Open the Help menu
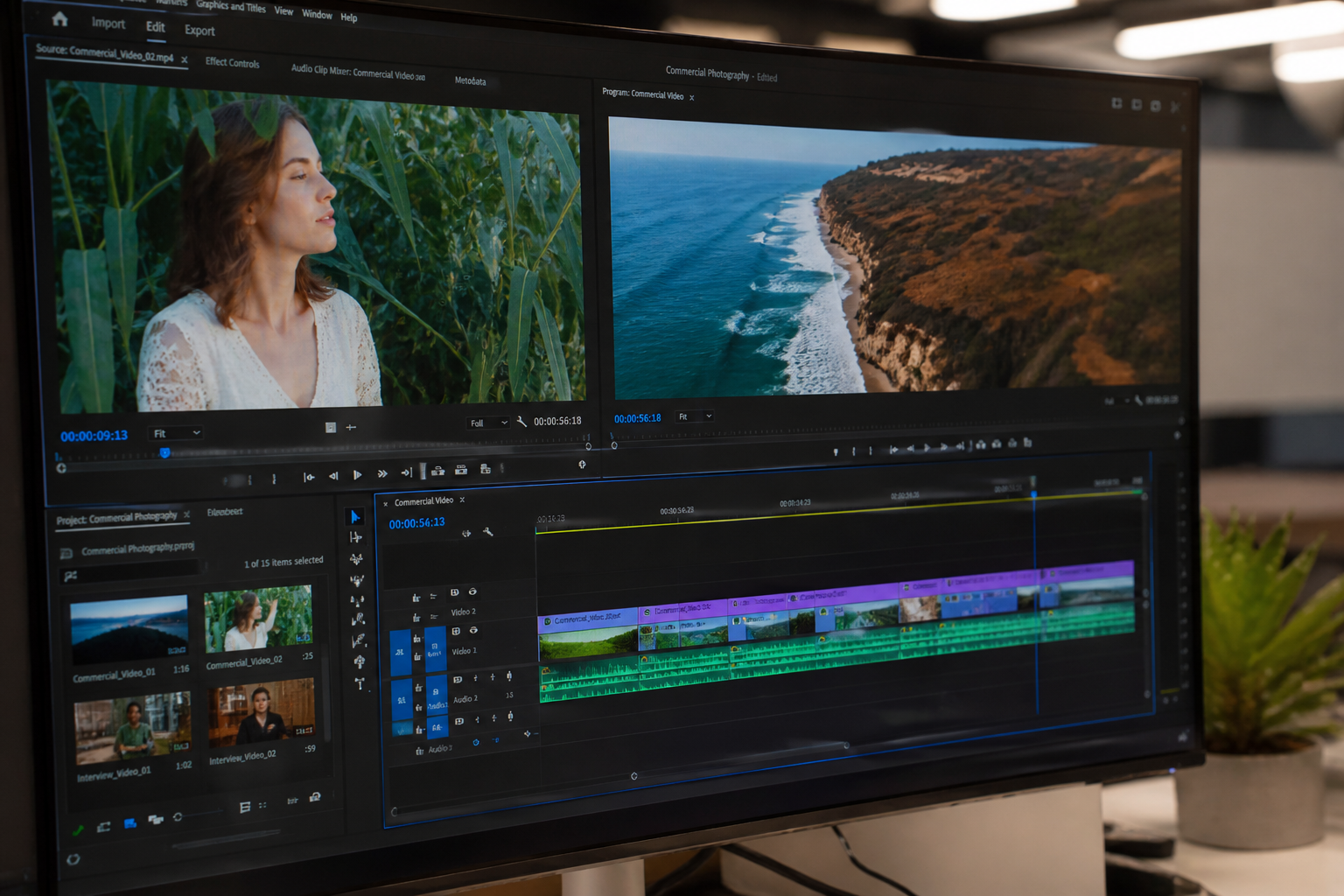 point(348,17)
